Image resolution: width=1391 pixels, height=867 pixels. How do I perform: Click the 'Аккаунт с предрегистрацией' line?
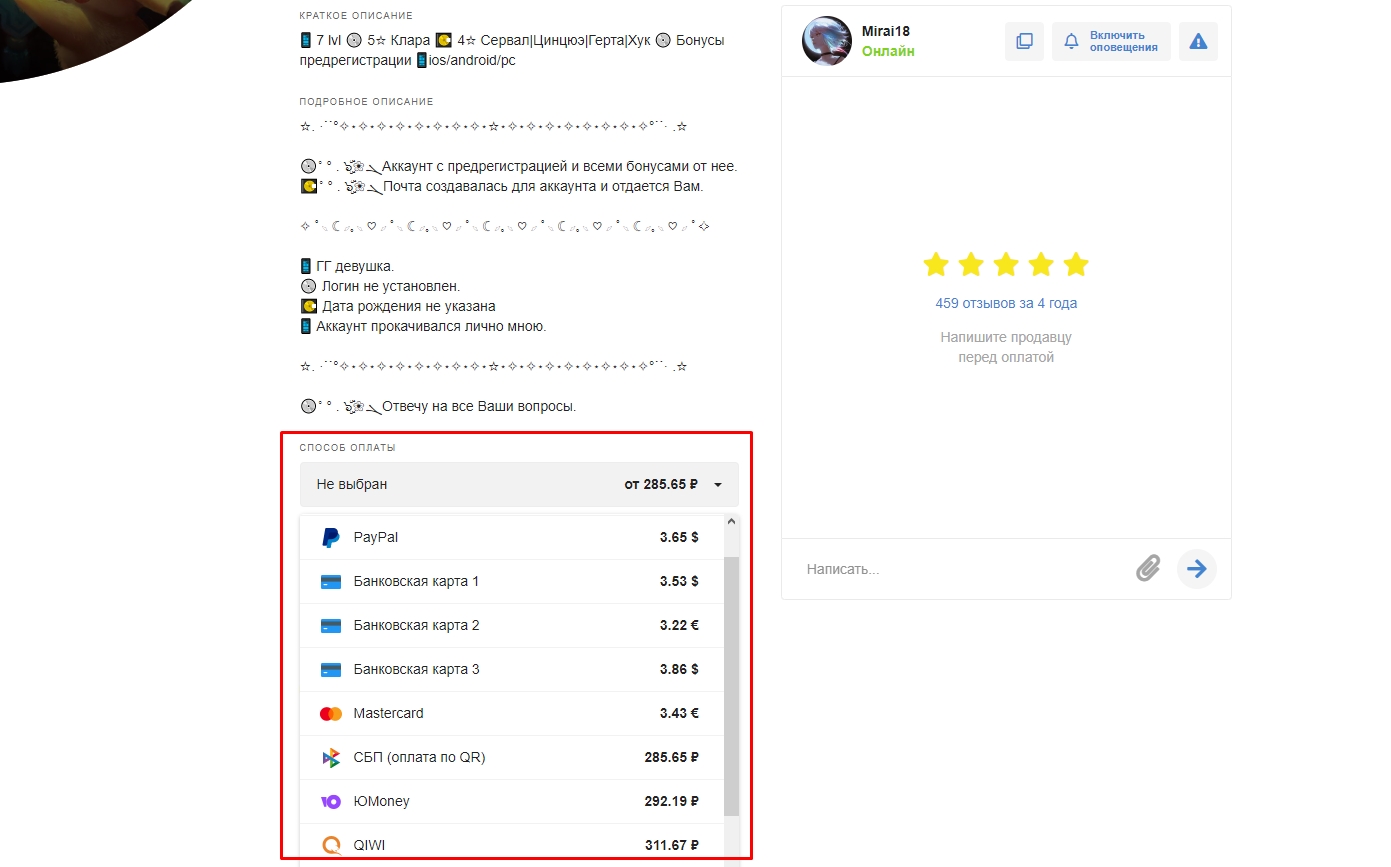(x=519, y=166)
